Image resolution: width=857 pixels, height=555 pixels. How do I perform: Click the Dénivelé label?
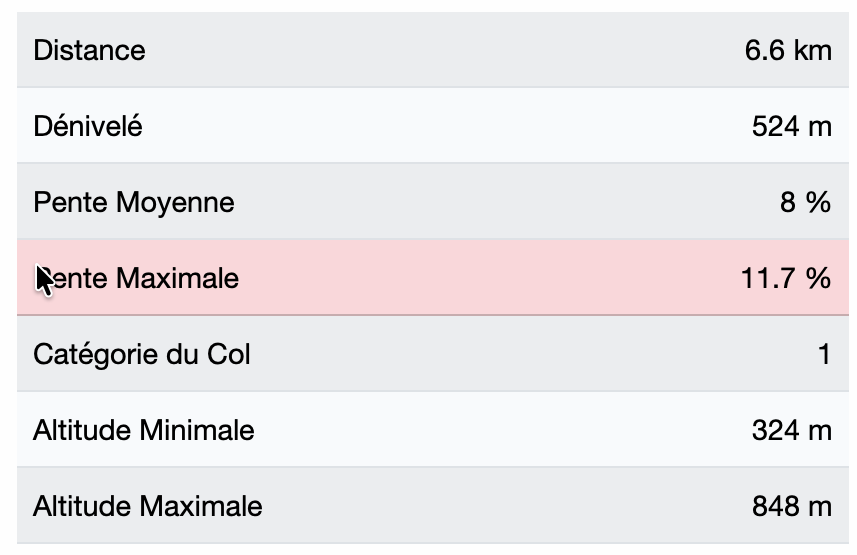tap(88, 126)
